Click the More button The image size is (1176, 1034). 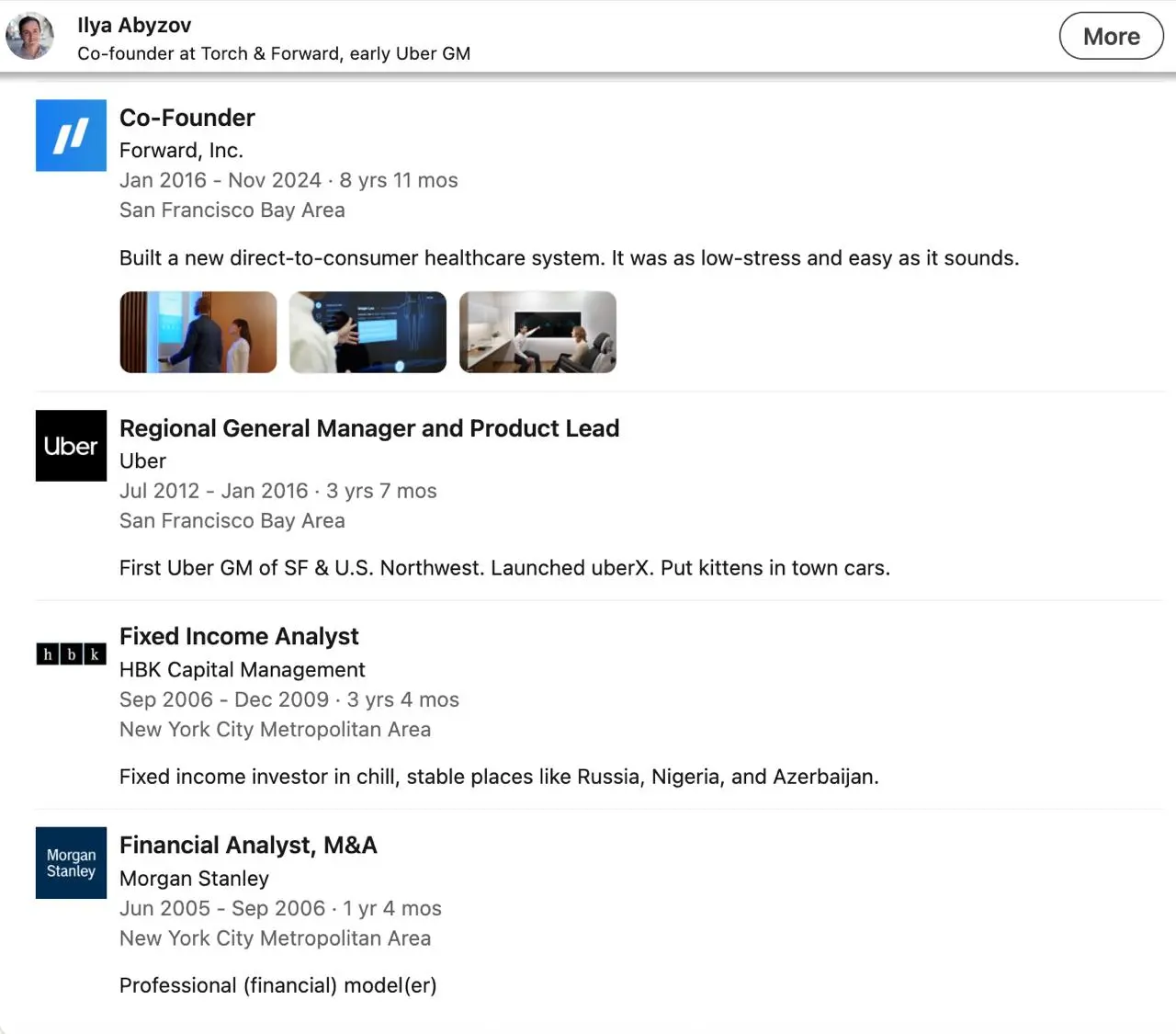[x=1112, y=36]
